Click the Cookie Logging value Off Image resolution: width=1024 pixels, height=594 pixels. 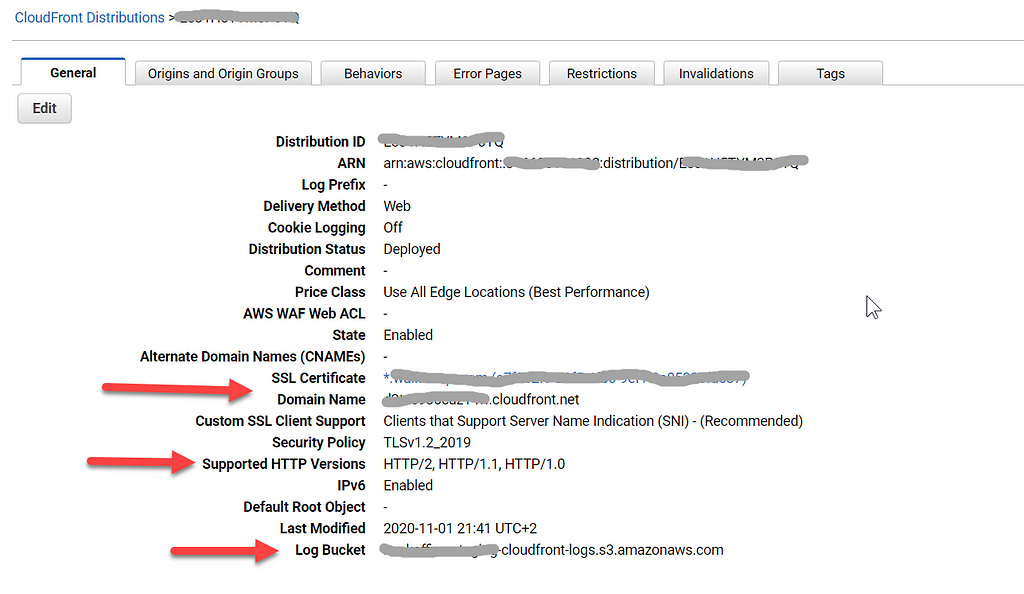click(x=392, y=228)
